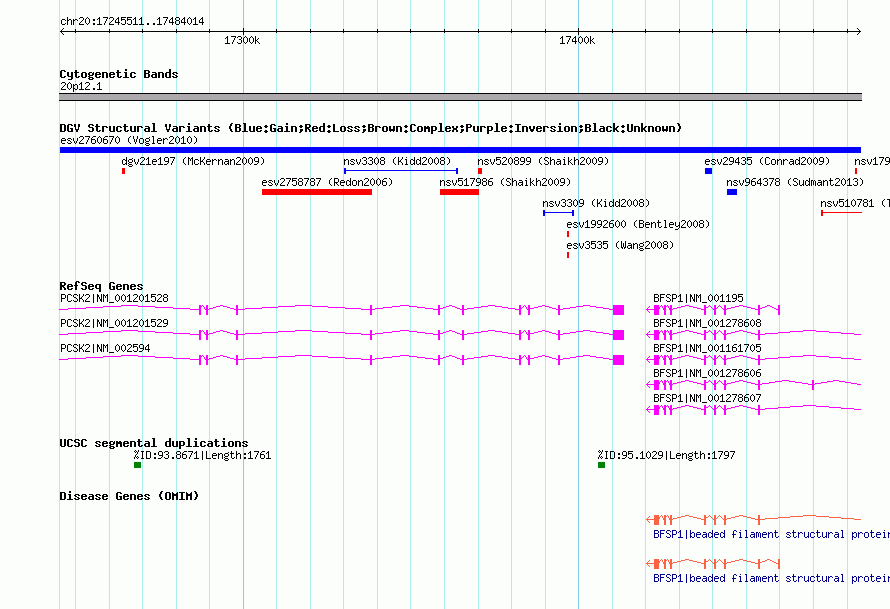Click the PCSK2|NM_001201529 transcript label
The height and width of the screenshot is (609, 890).
click(x=114, y=323)
